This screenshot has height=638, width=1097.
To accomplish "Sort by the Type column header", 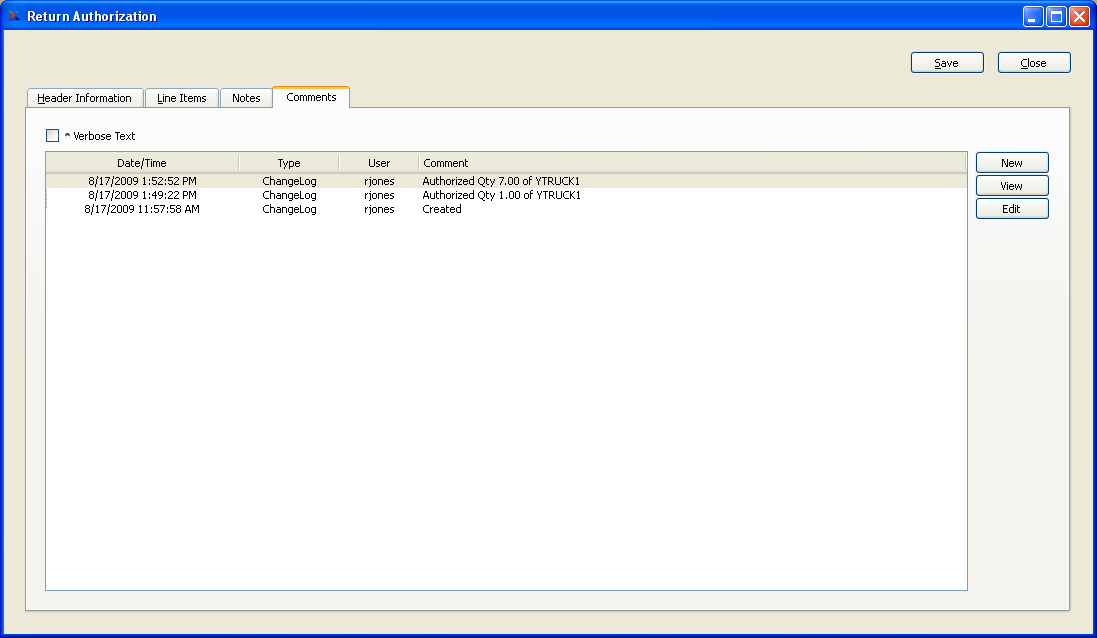I will tap(289, 163).
